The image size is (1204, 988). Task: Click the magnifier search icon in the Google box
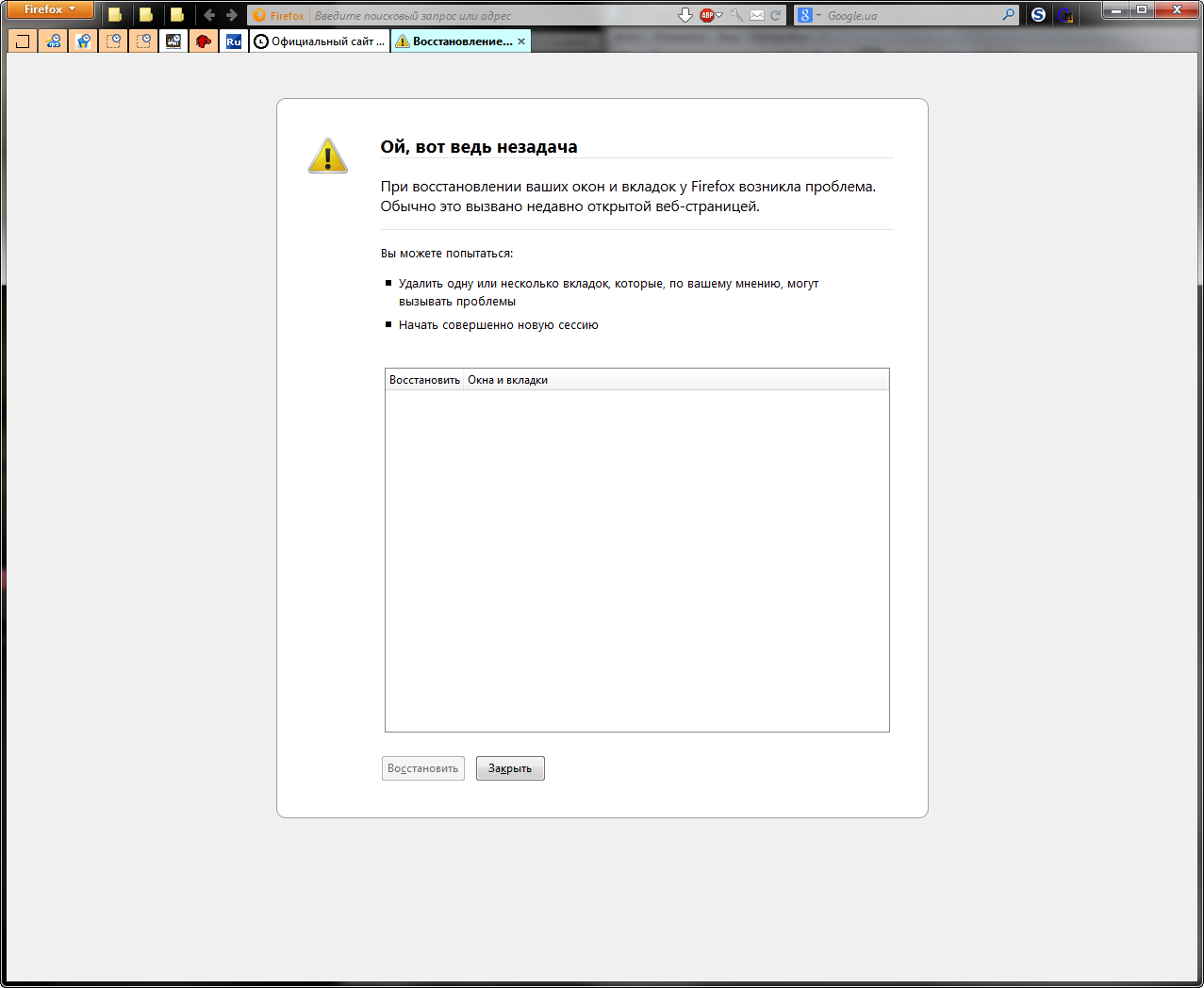click(x=1008, y=15)
